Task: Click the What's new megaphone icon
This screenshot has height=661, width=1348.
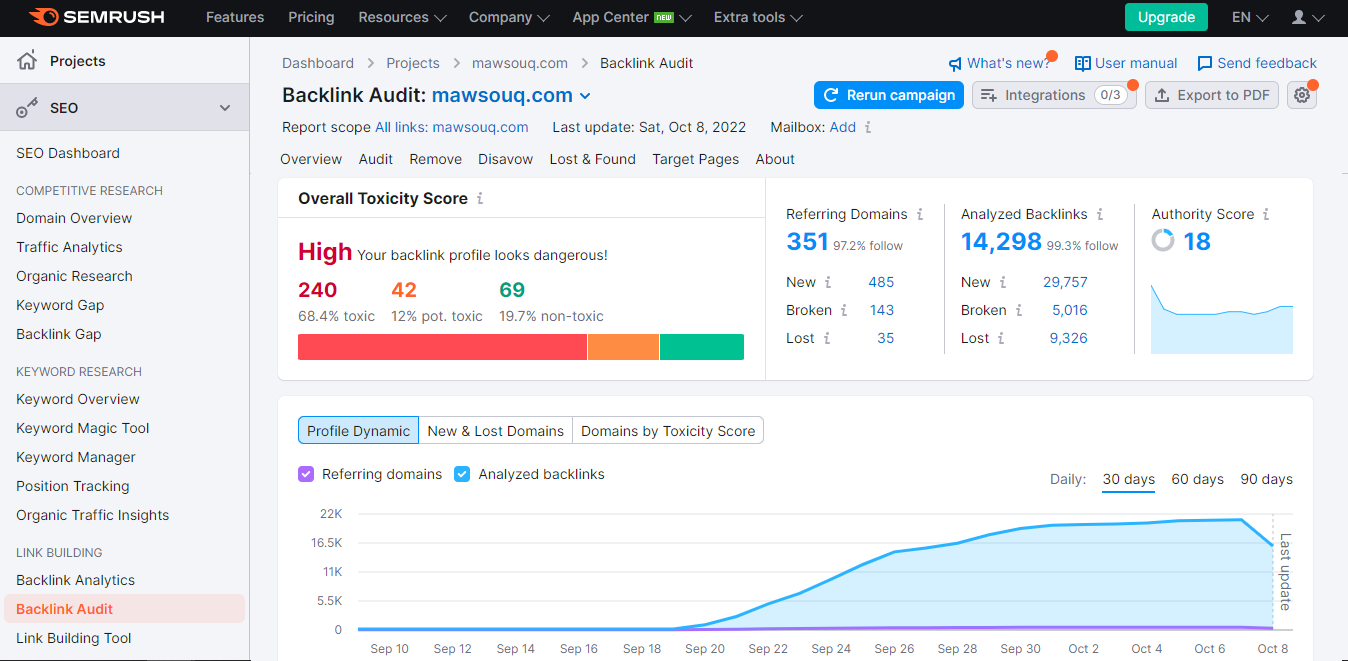Action: (956, 64)
